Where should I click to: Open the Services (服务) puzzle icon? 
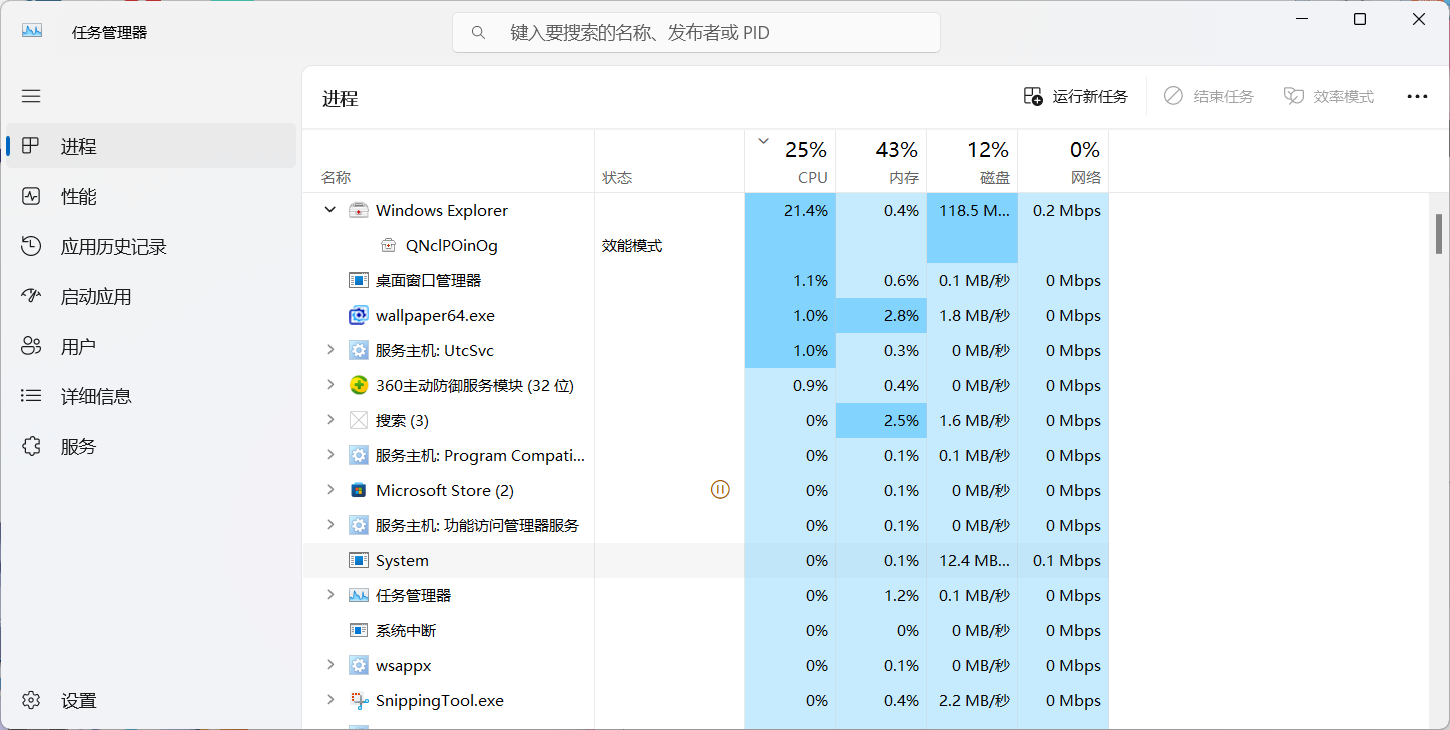(x=31, y=446)
